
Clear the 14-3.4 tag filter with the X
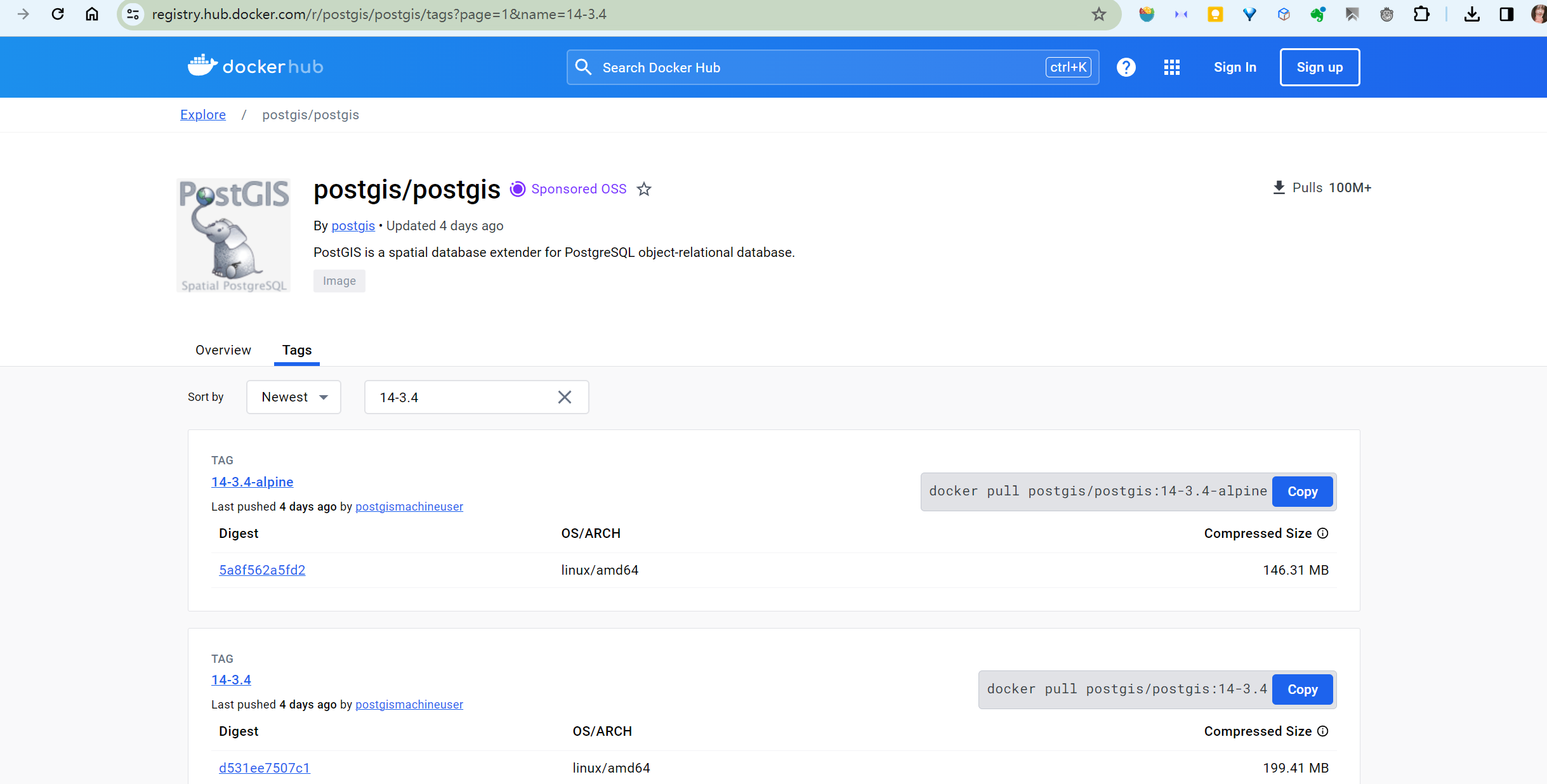click(564, 397)
